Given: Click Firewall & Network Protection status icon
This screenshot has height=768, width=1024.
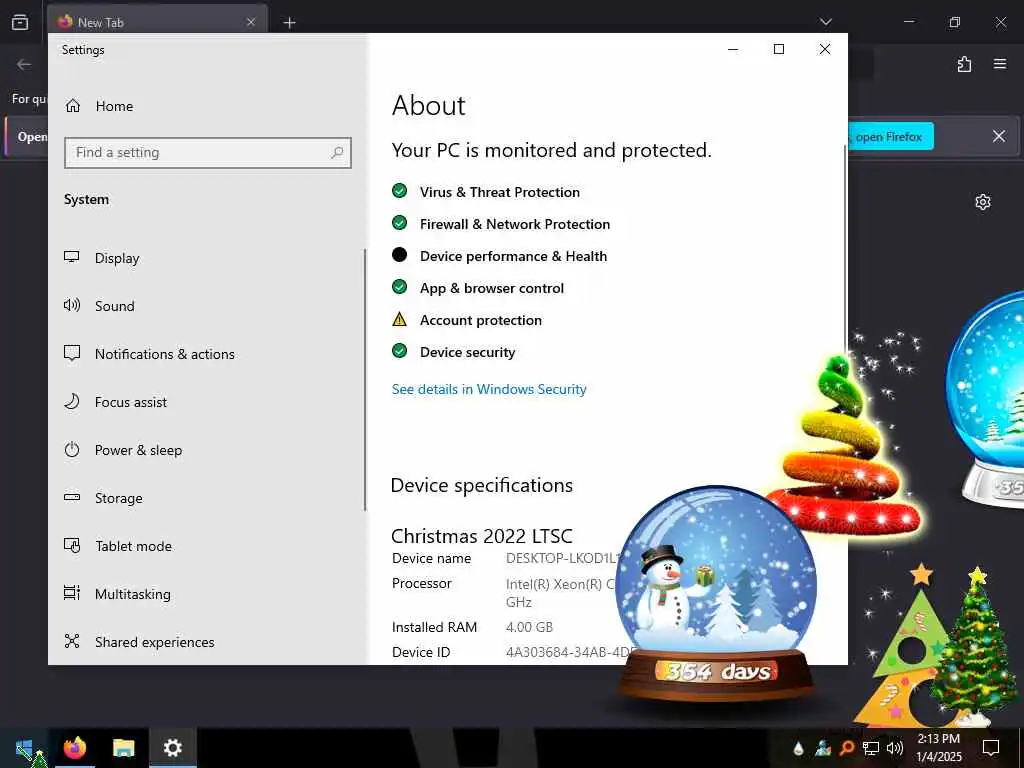Looking at the screenshot, I should pyautogui.click(x=400, y=223).
